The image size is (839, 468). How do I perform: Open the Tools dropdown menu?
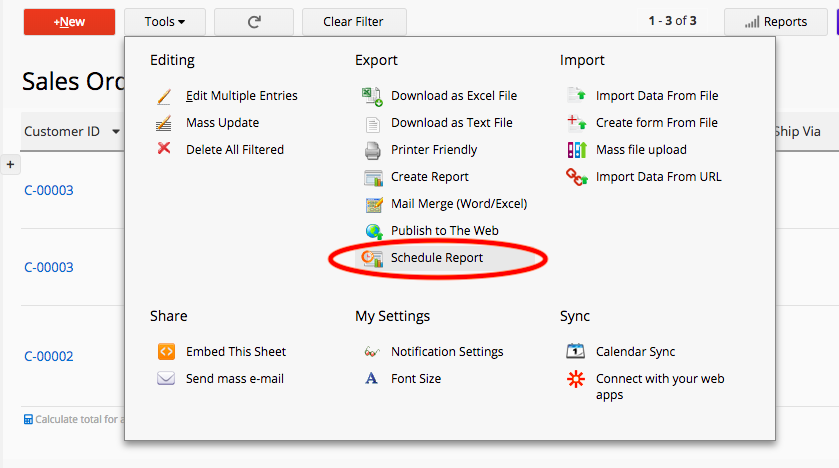[x=165, y=22]
